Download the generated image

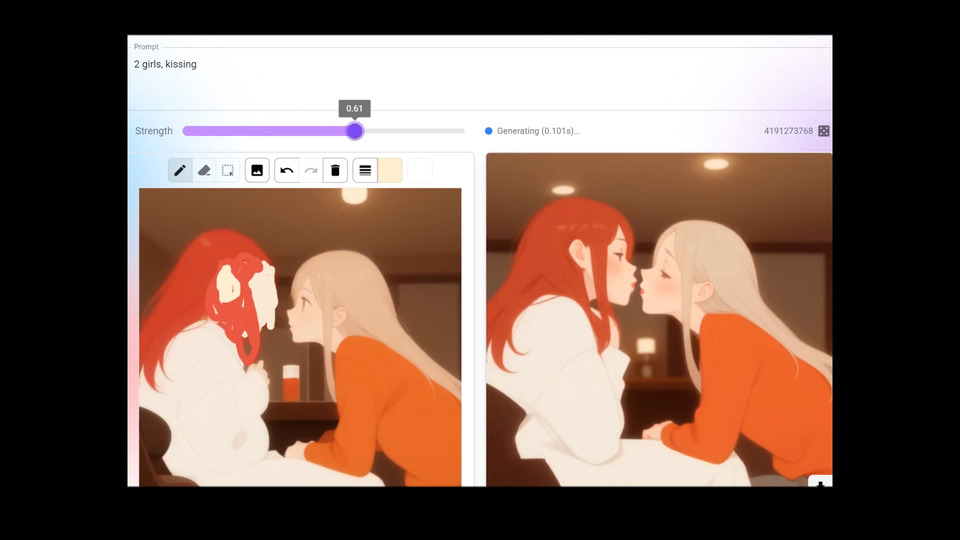(x=820, y=482)
